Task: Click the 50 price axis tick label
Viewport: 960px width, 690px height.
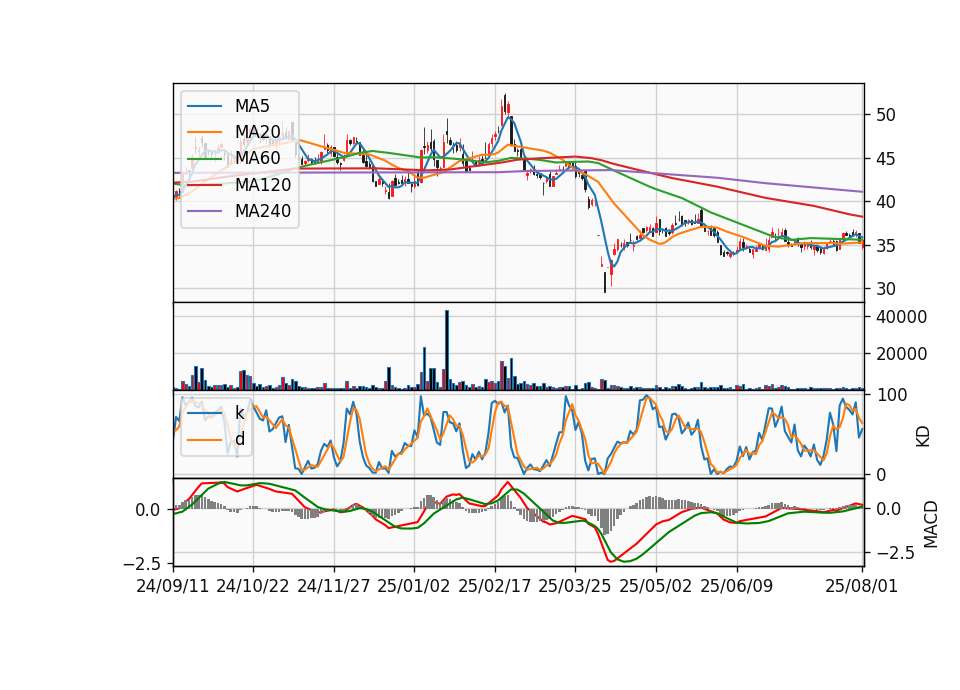Action: click(885, 115)
